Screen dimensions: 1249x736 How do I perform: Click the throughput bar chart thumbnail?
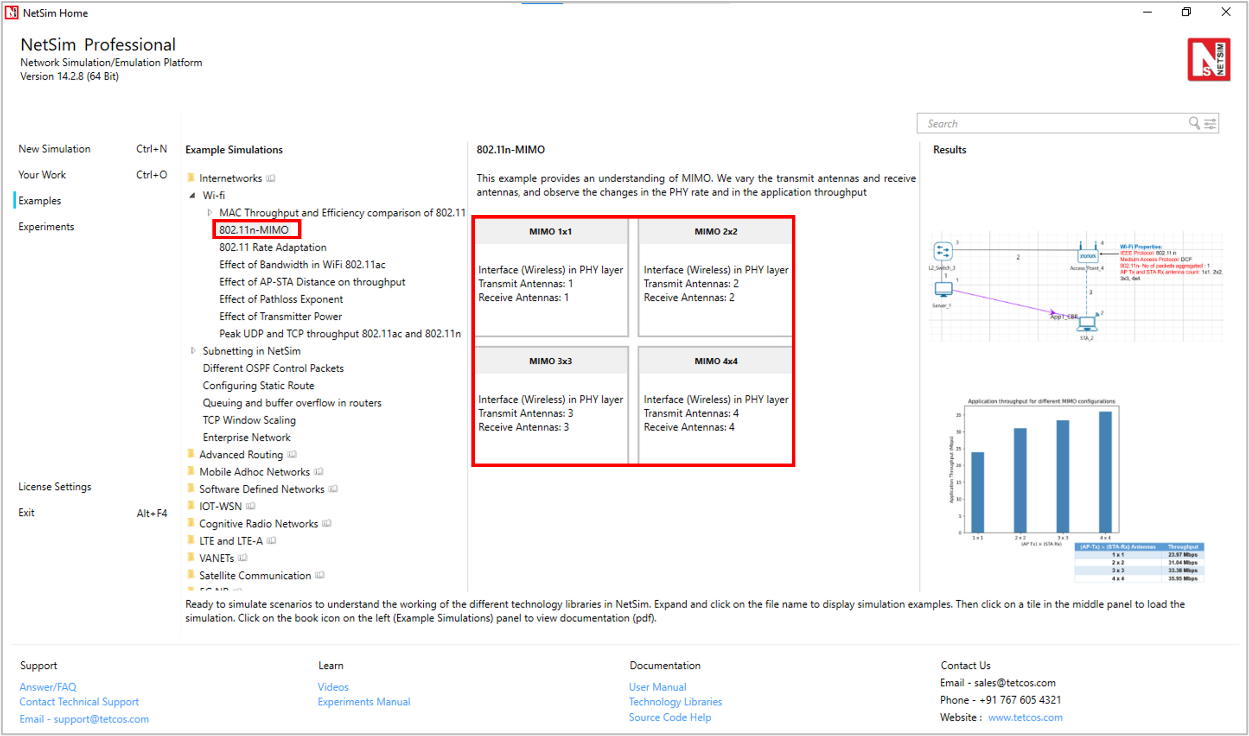pos(1042,470)
